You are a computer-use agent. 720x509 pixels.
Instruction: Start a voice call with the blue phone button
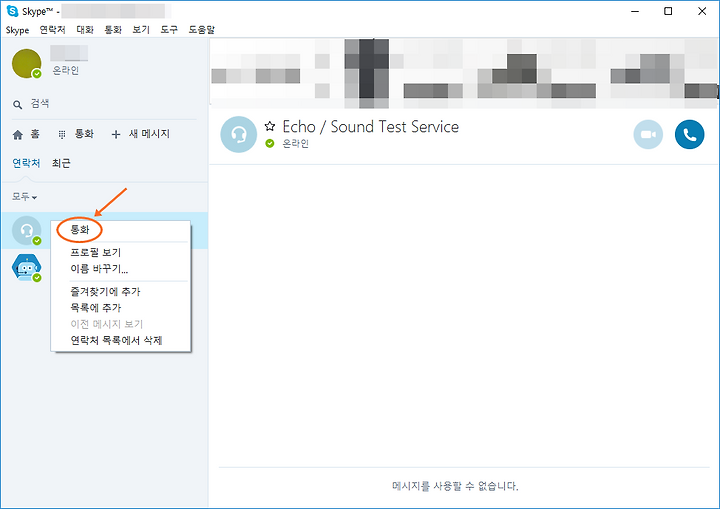pyautogui.click(x=689, y=135)
